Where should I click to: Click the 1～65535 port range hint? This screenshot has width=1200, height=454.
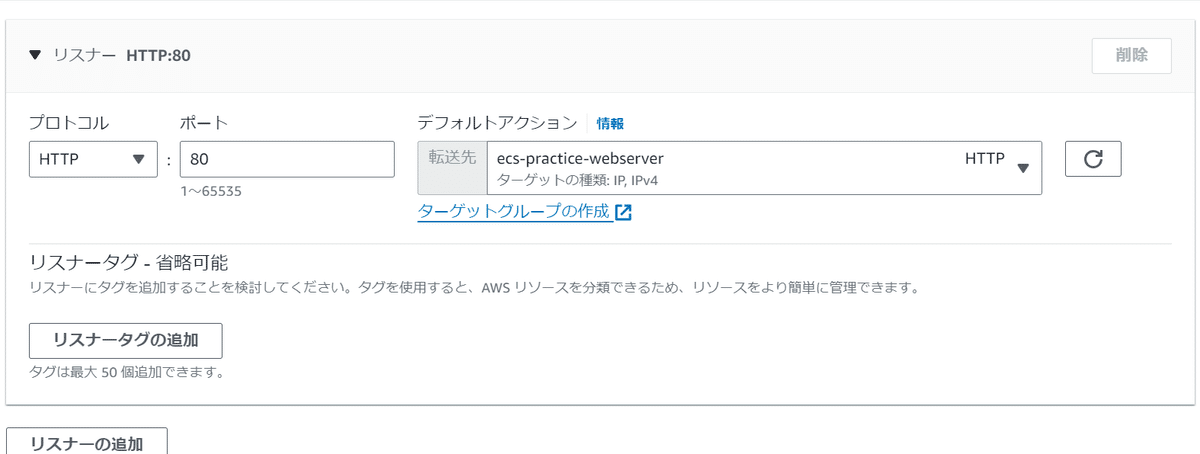click(x=210, y=190)
